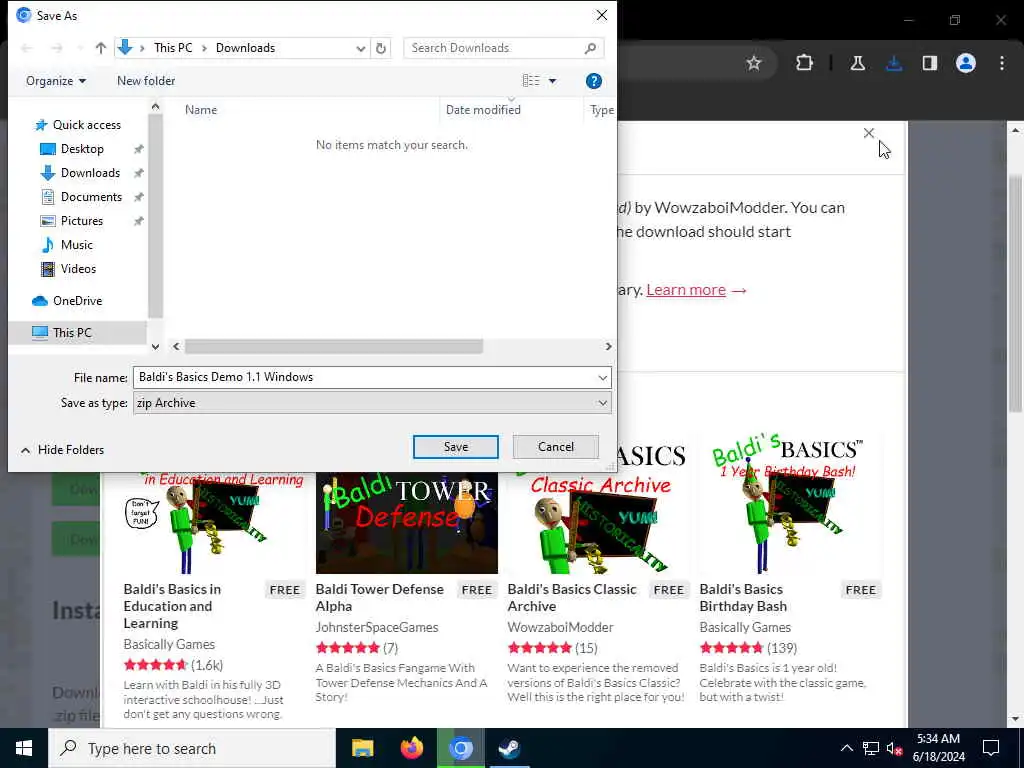Open Chrome three-dot menu
Image resolution: width=1024 pixels, height=768 pixels.
pos(1002,63)
